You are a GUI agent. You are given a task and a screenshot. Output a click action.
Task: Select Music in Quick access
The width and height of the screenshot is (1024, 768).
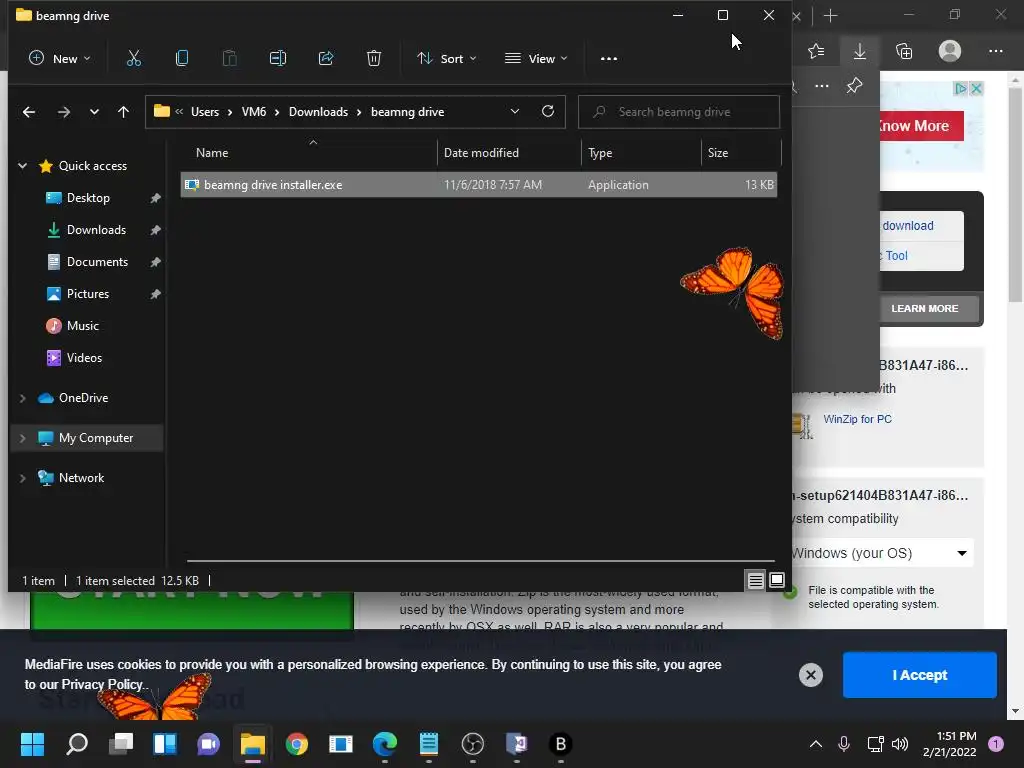pos(82,326)
